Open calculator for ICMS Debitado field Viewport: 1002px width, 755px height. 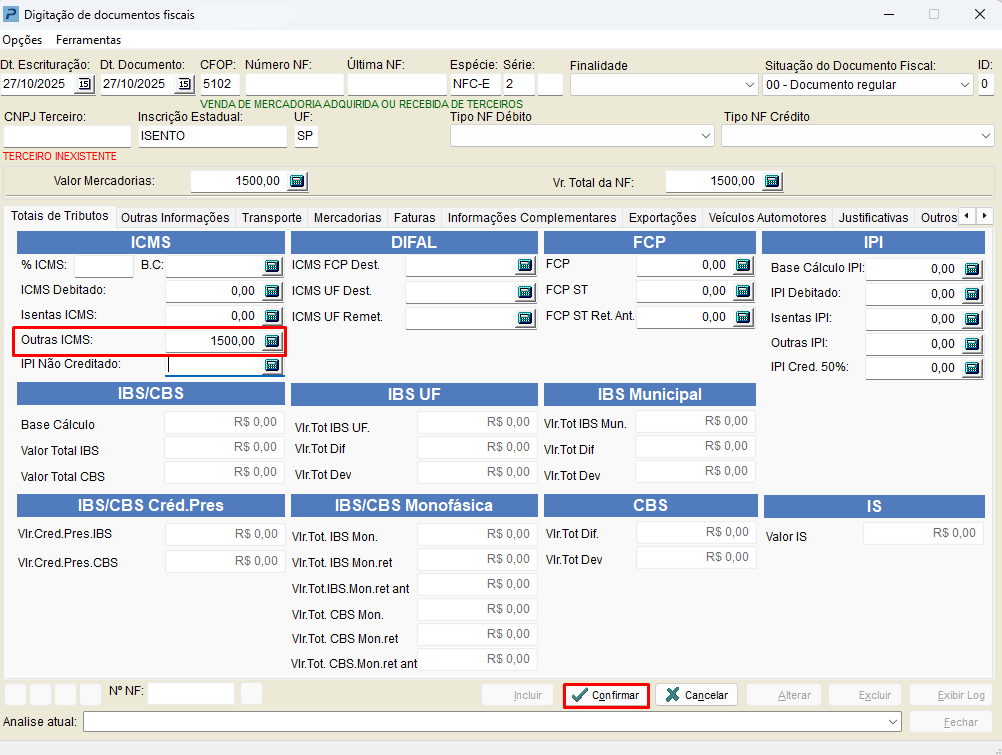click(x=271, y=291)
